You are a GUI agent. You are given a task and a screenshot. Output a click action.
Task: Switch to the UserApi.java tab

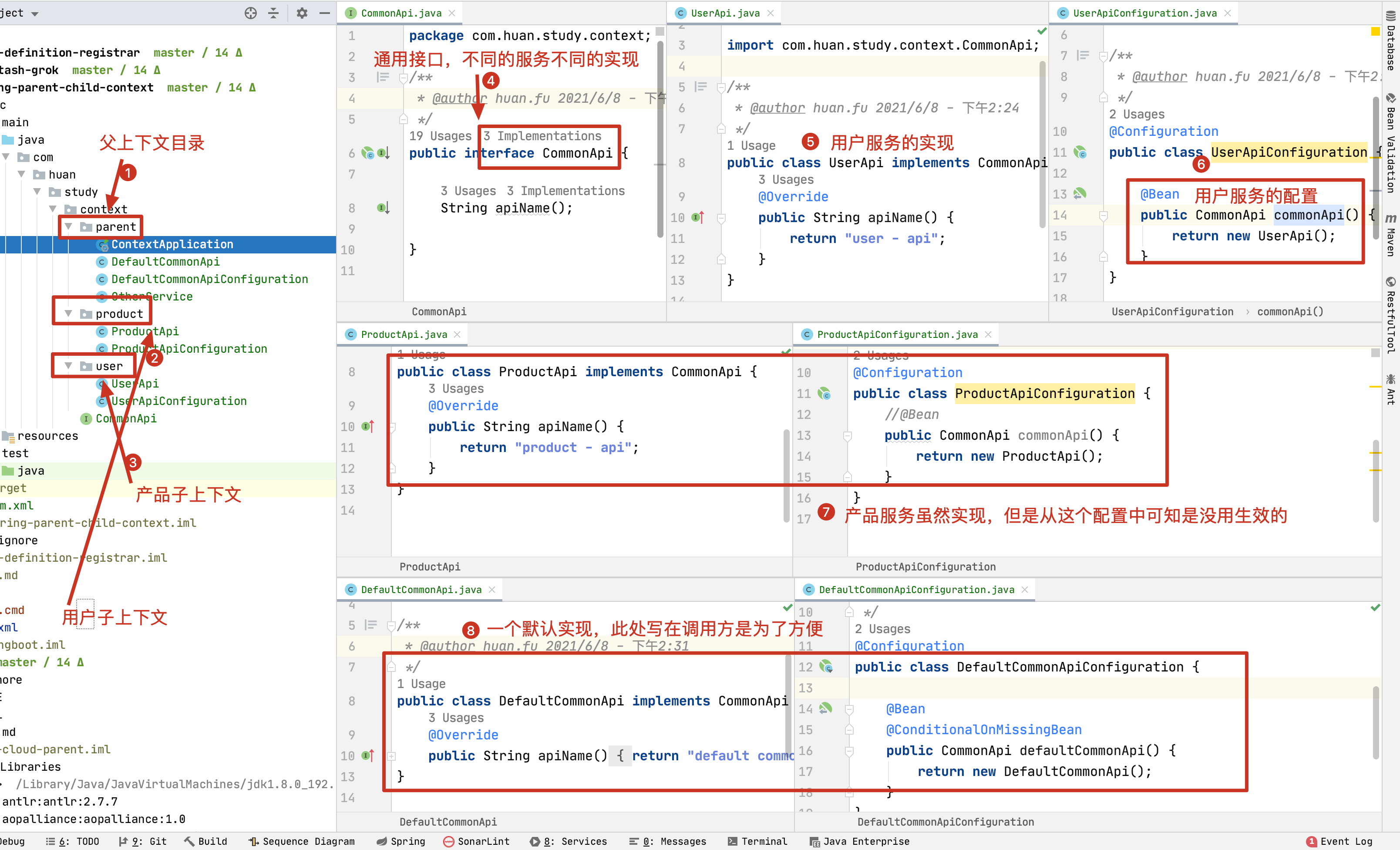coord(725,13)
